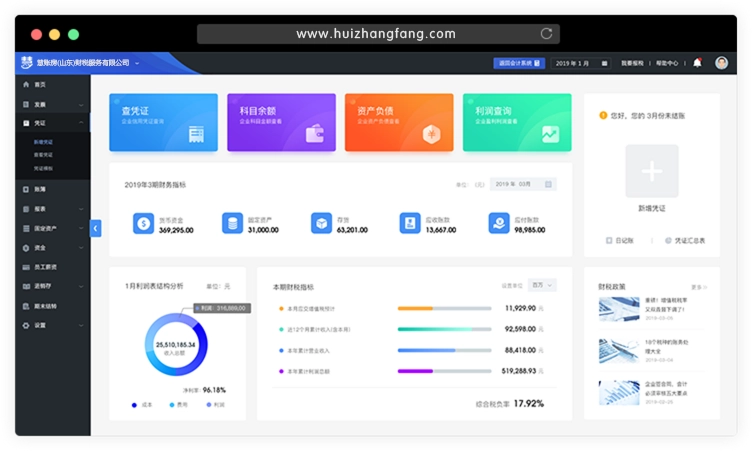Click the 应付账款 hand icon
This screenshot has width=752, height=451.
(499, 224)
